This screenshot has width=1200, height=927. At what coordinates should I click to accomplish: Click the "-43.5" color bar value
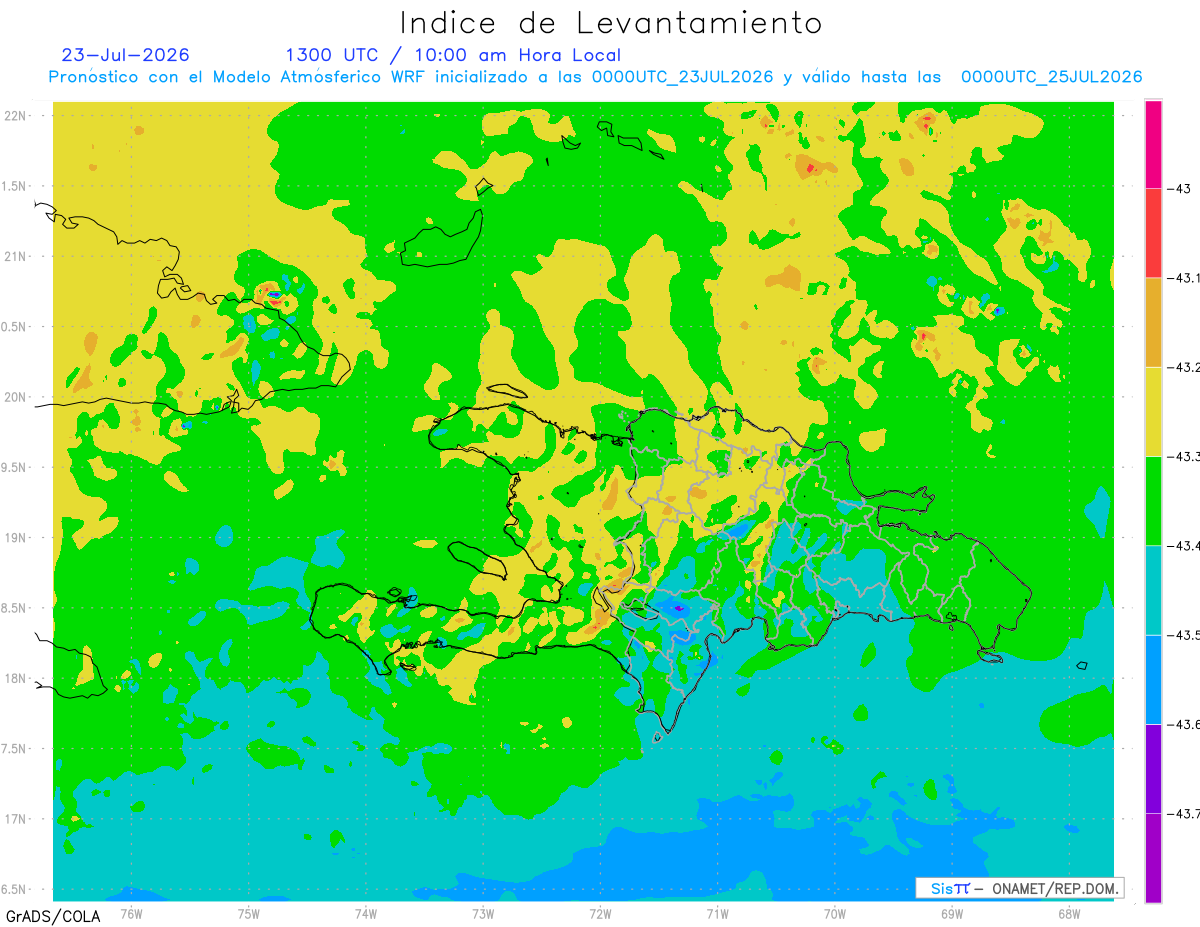1183,635
